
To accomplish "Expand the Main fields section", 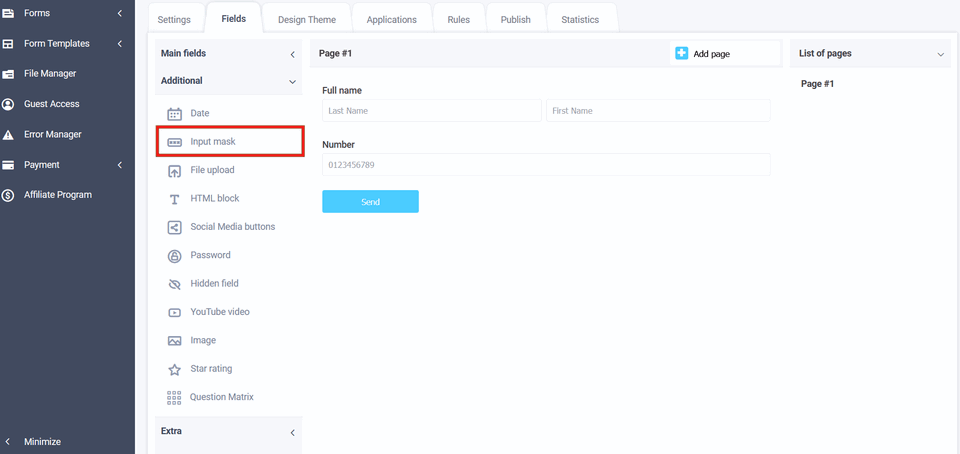I will coord(292,54).
